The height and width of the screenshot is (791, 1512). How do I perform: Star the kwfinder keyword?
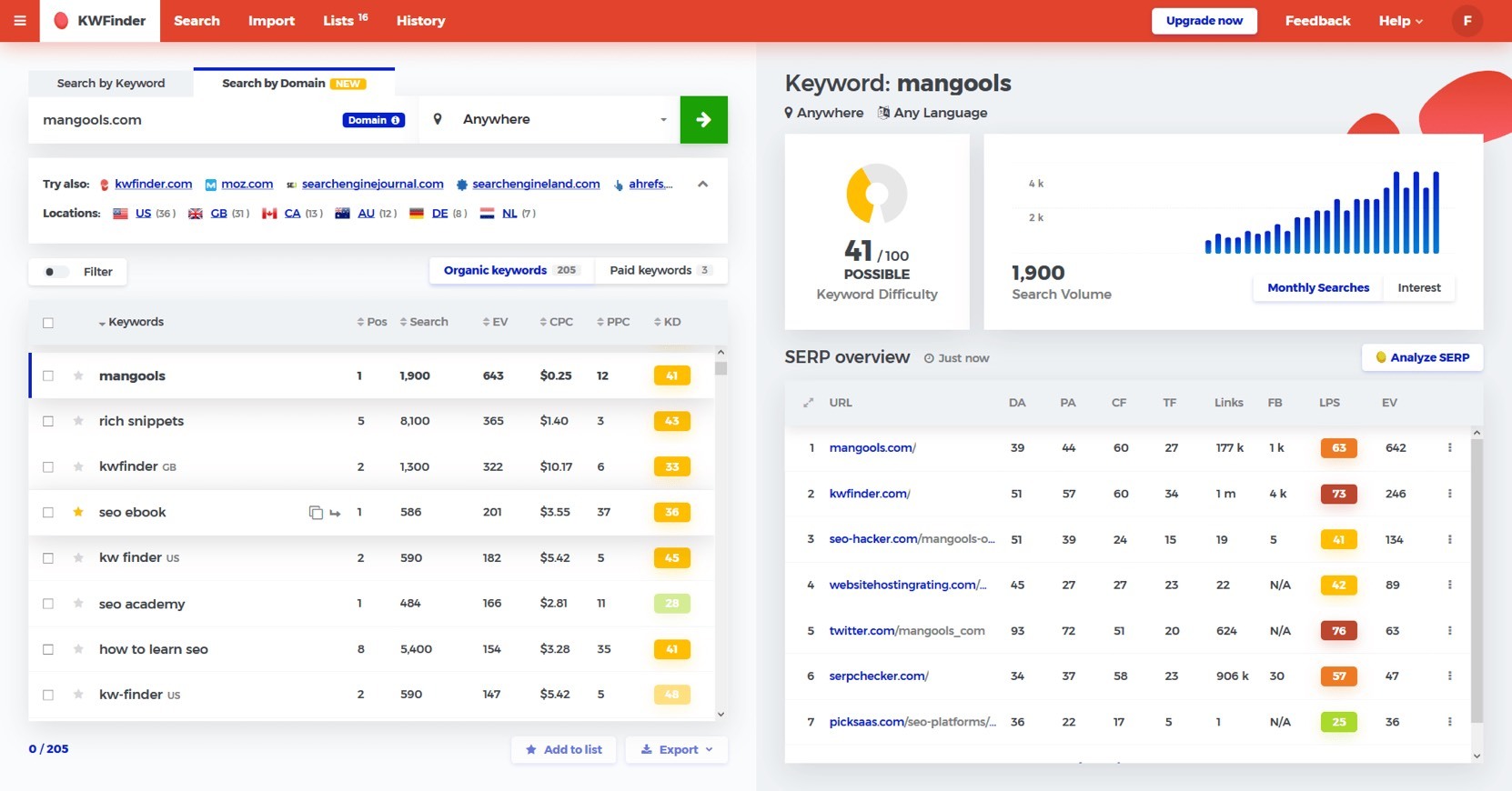pos(78,466)
